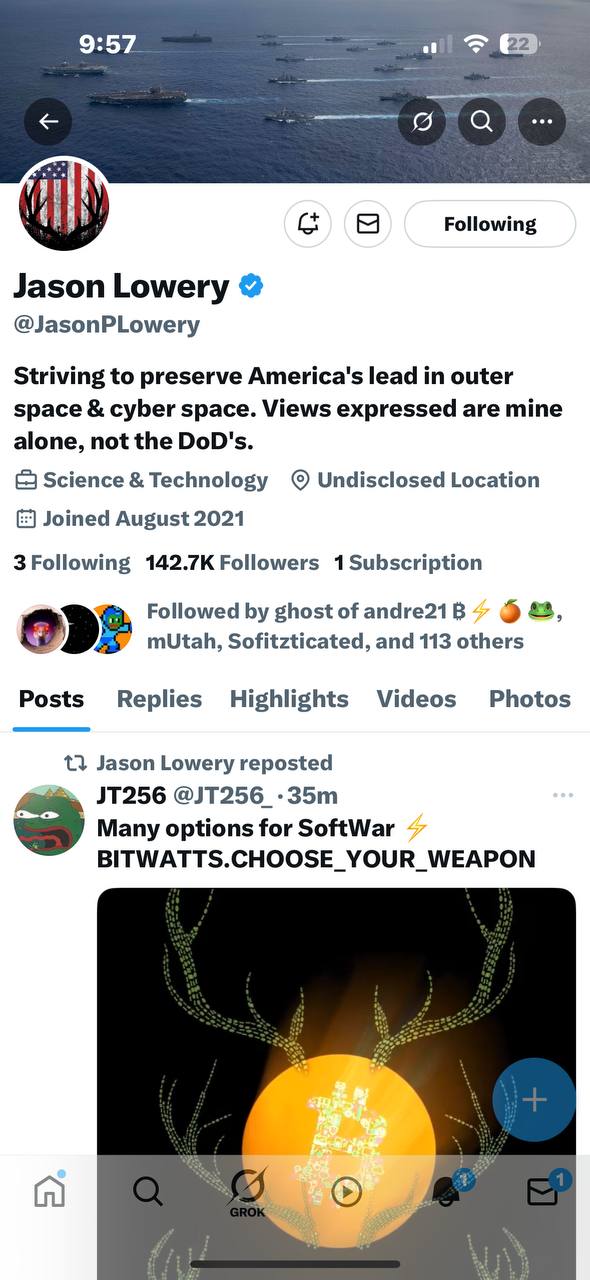This screenshot has height=1280, width=590.
Task: Compose a new post with plus button
Action: [x=534, y=1100]
